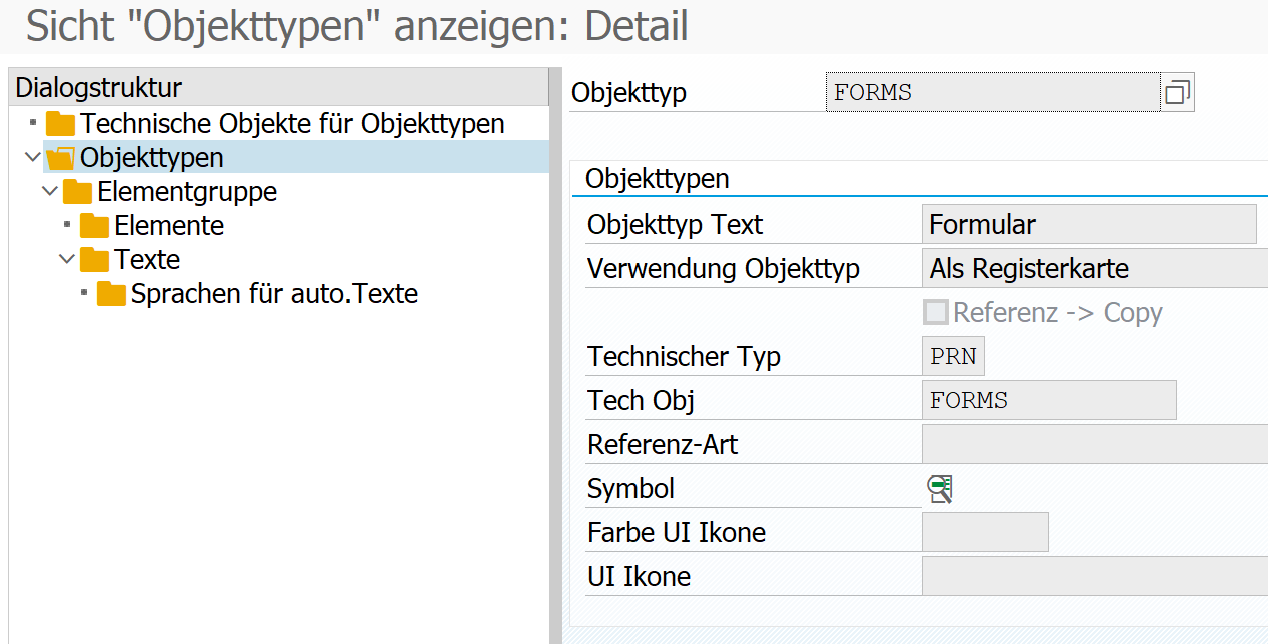
Task: Click the Objekttypen group box title
Action: (657, 179)
